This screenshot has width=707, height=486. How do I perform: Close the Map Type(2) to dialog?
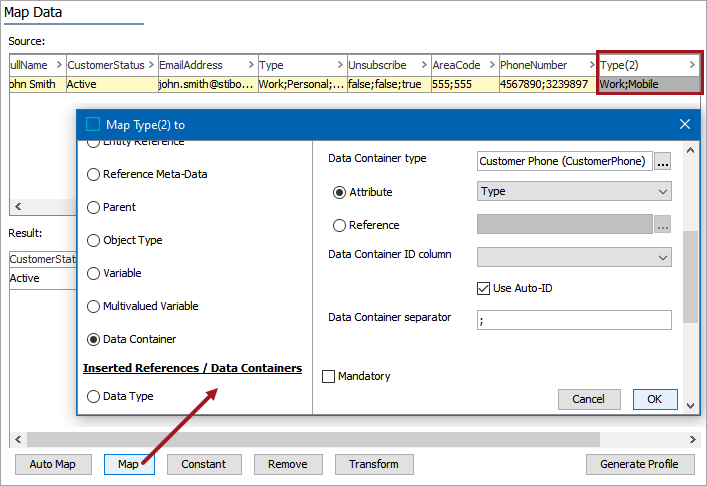click(685, 124)
